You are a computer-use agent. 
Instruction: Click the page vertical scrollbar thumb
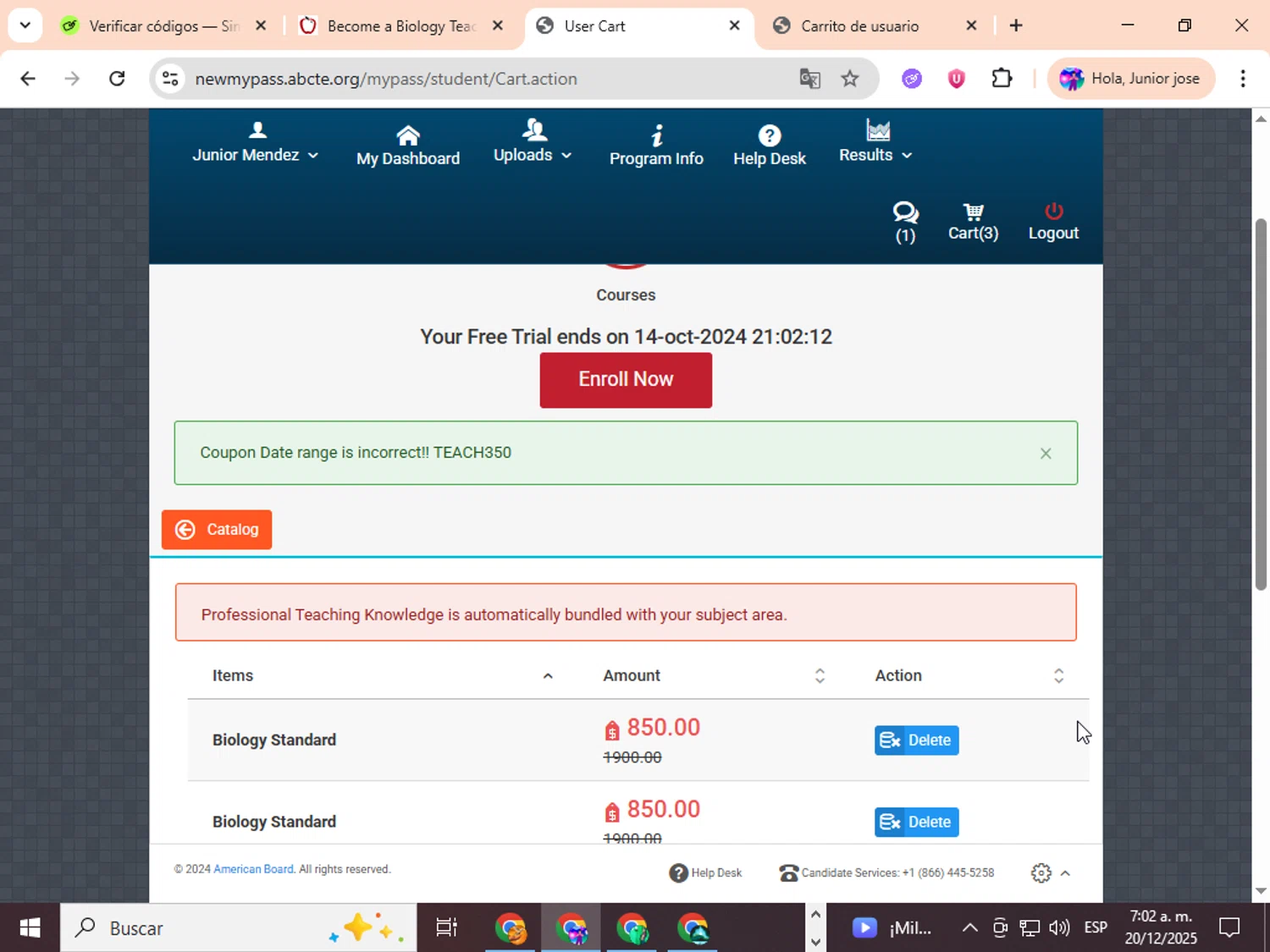point(1261,404)
